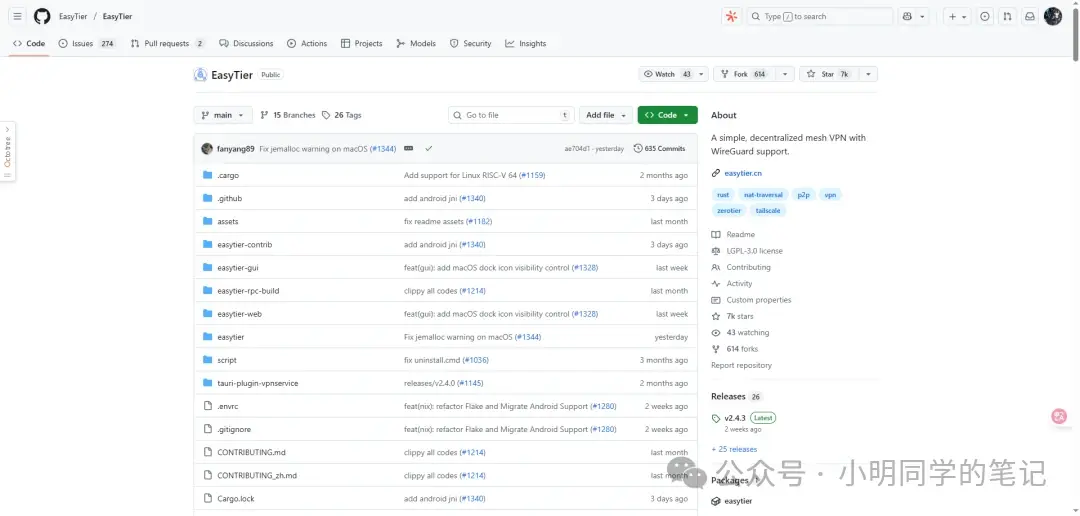Go to the GitHub home logo
The image size is (1080, 516).
42,17
